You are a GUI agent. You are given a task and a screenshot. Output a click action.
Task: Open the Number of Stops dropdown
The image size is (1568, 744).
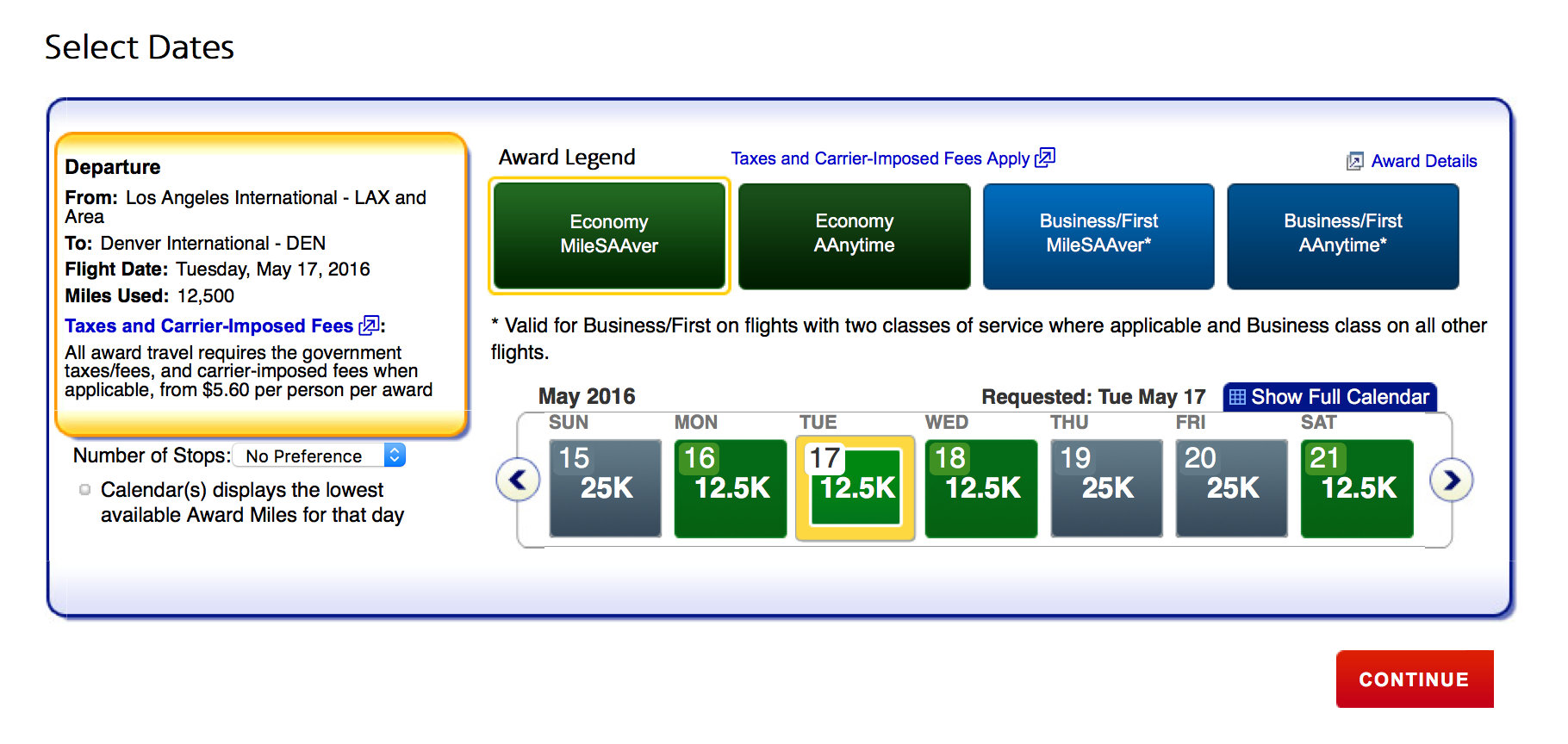(319, 456)
